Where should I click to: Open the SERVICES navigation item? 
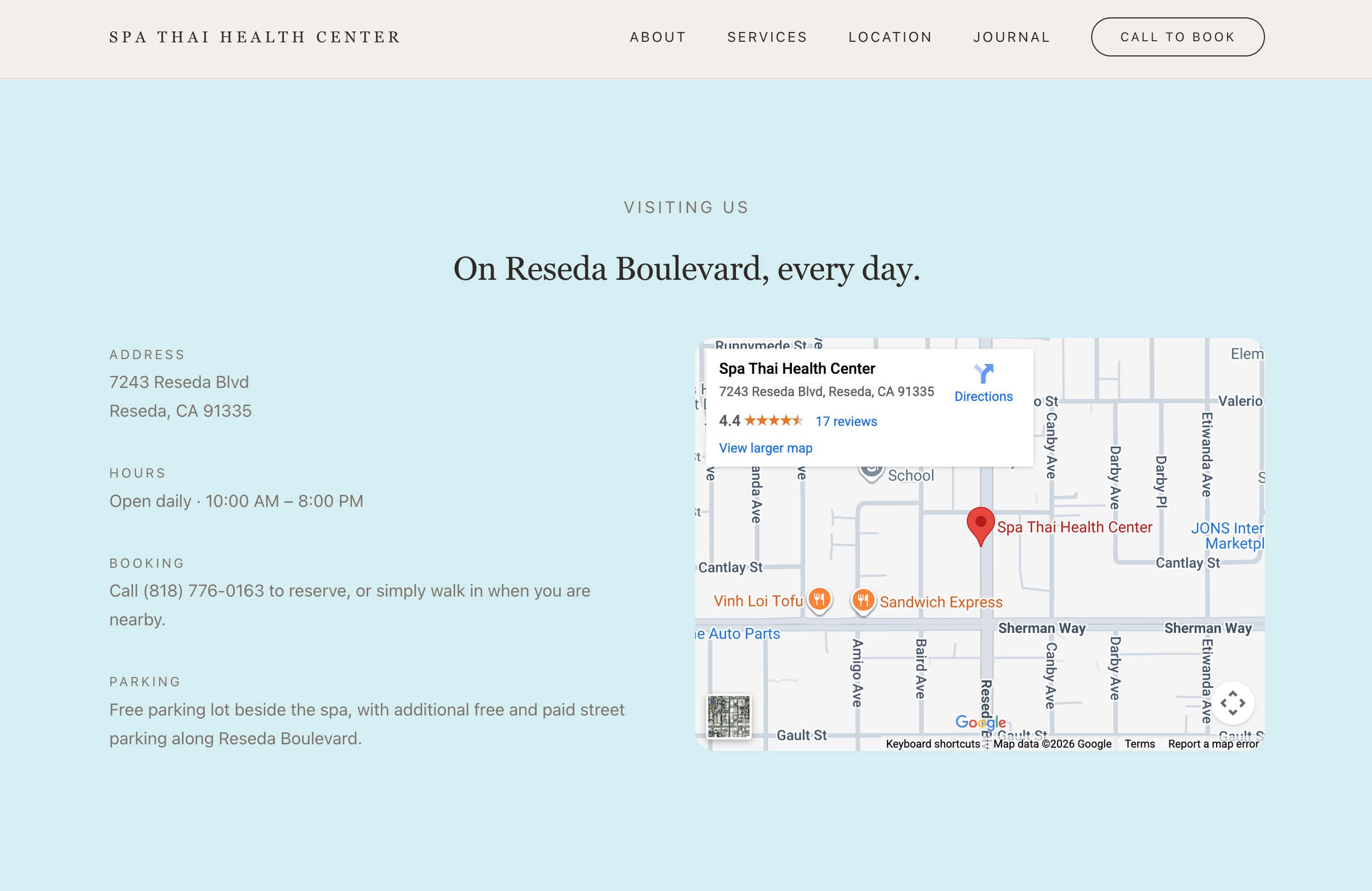(767, 36)
